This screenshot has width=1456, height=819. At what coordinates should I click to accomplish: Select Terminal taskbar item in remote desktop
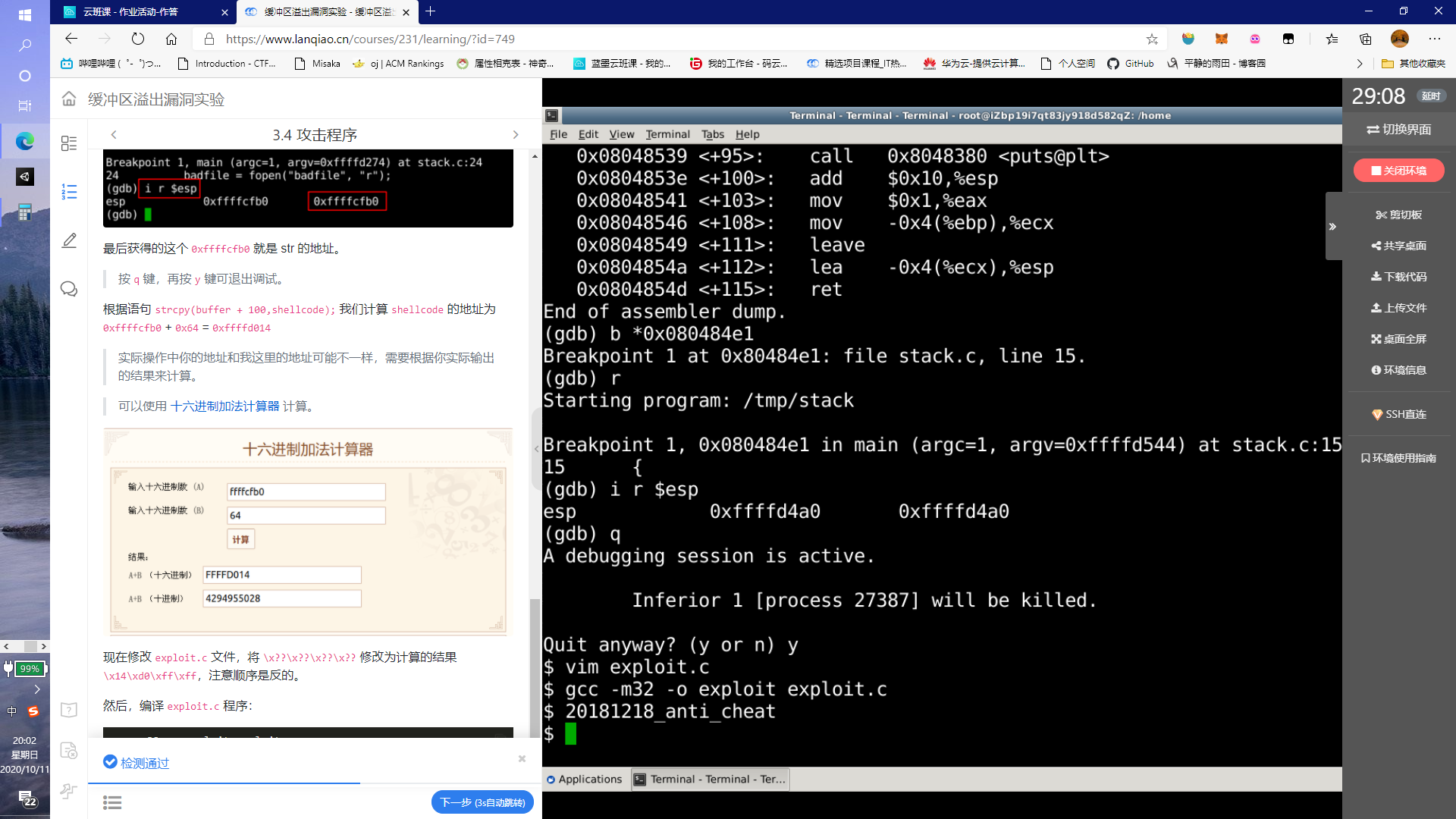pos(710,779)
